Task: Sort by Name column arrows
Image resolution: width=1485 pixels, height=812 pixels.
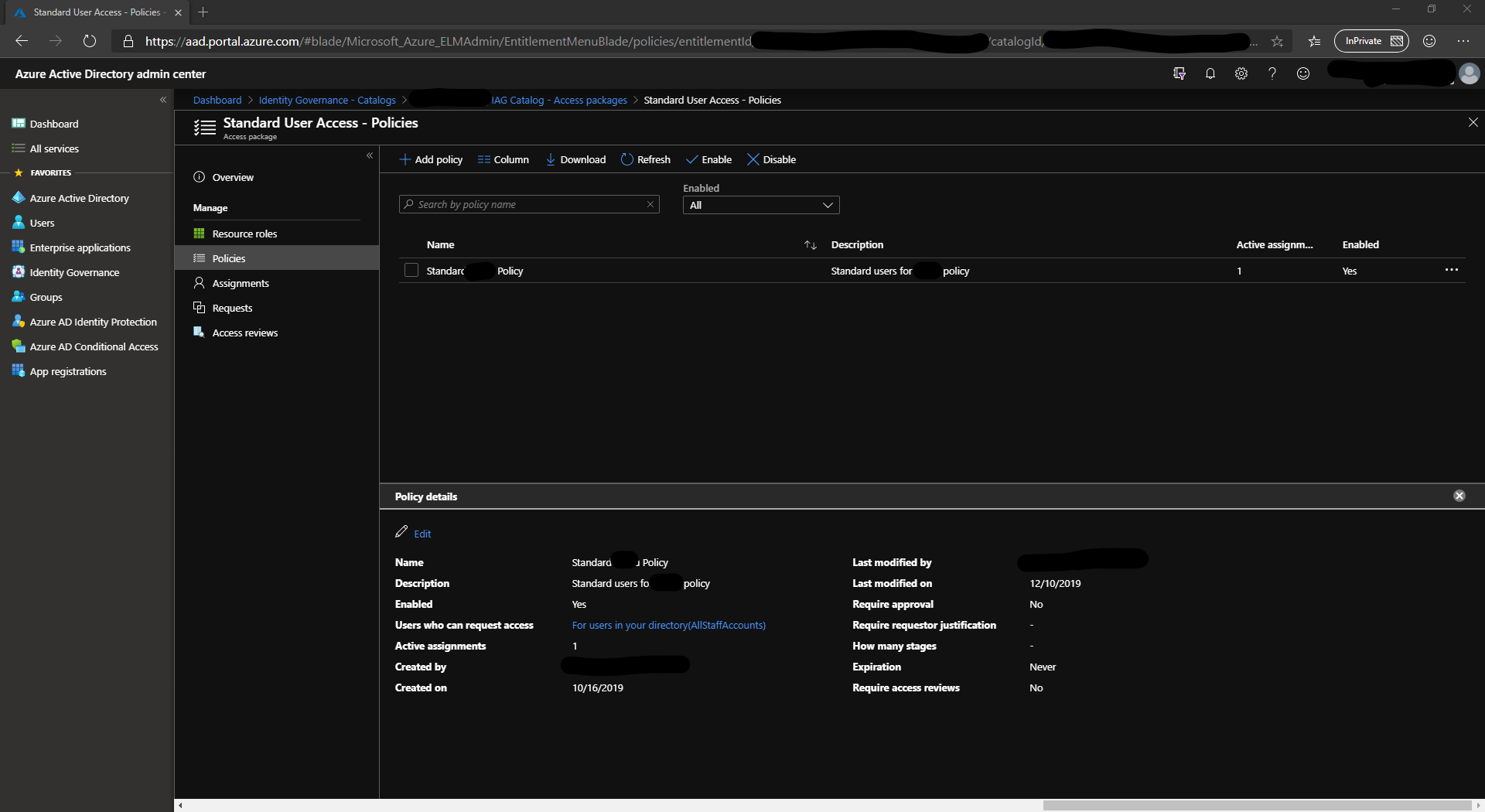Action: coord(811,244)
